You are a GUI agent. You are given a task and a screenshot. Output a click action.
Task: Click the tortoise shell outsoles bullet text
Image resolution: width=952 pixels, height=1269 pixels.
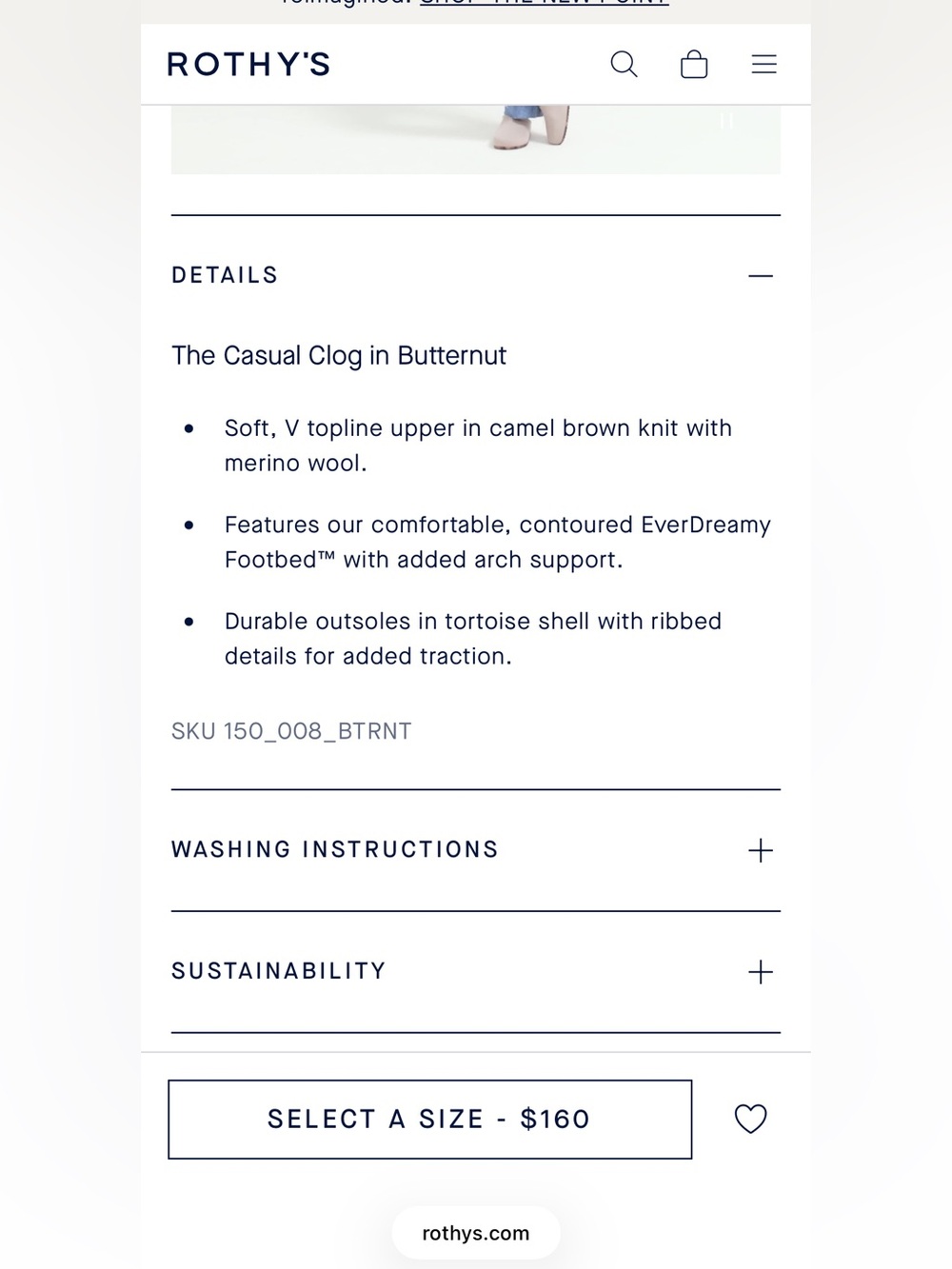pyautogui.click(x=472, y=639)
